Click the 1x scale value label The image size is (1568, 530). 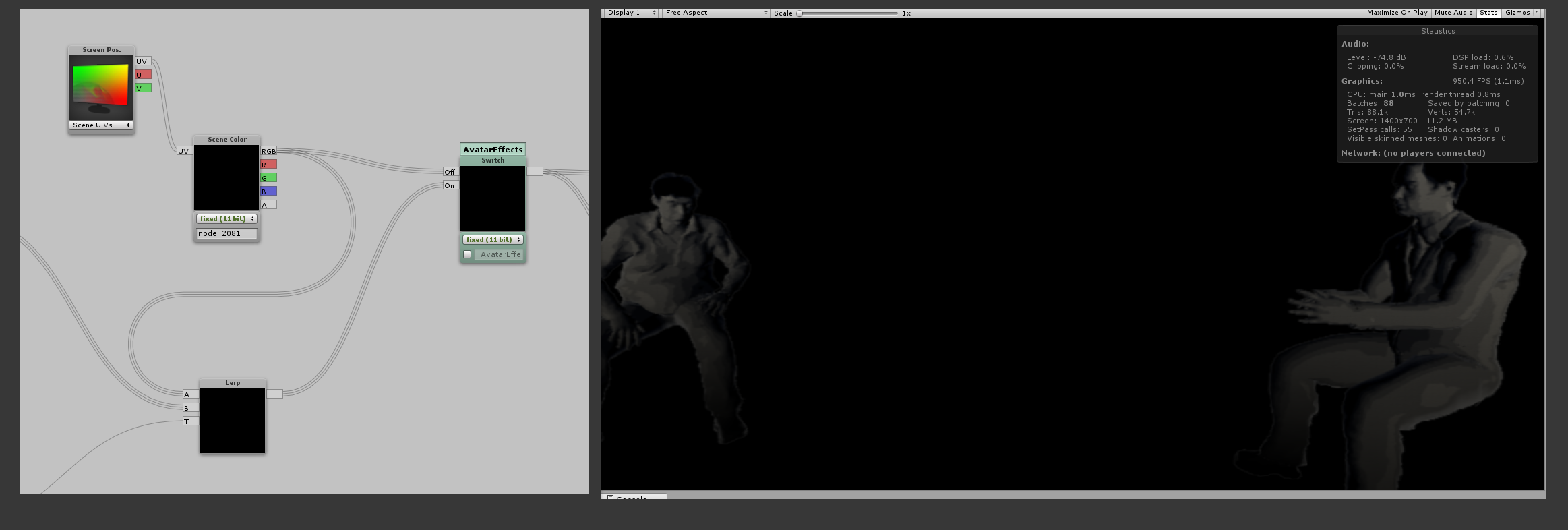907,13
